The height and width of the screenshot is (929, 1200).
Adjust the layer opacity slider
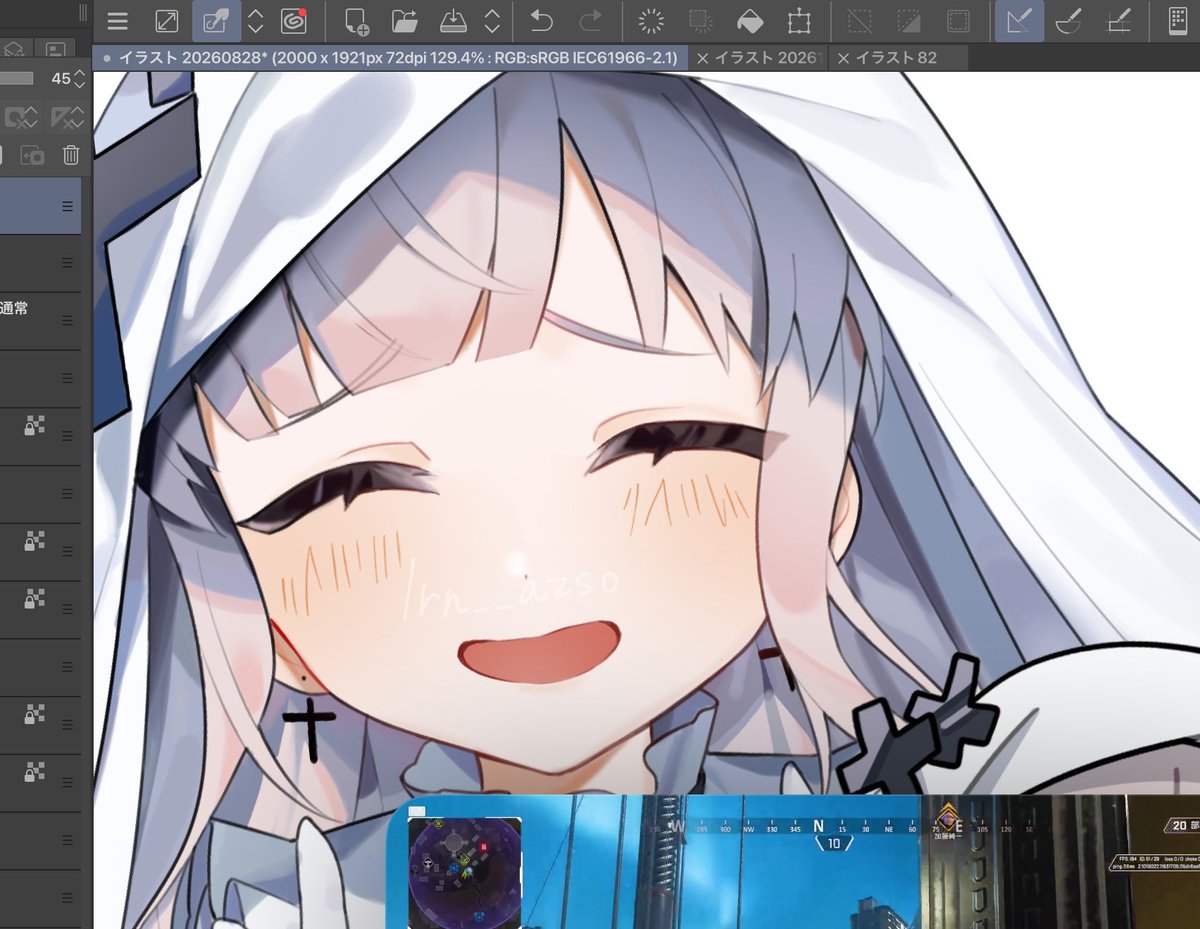tap(17, 78)
